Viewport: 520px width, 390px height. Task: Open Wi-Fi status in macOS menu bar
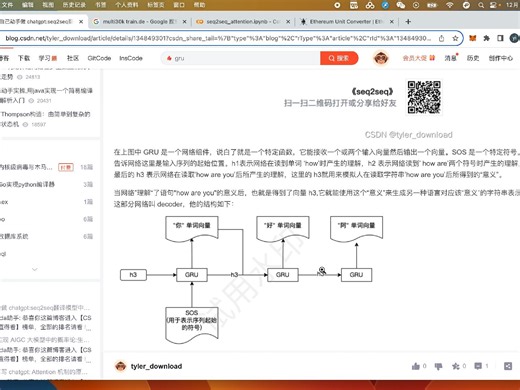point(450,5)
